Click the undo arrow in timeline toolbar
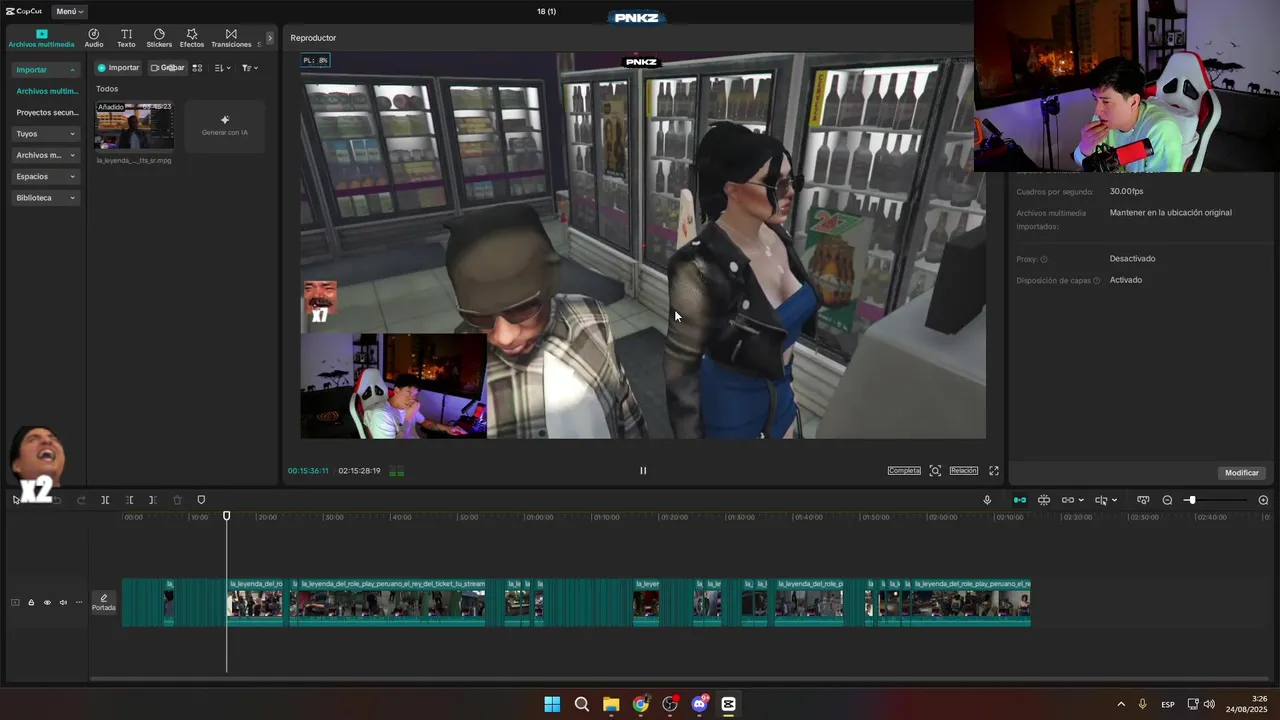This screenshot has width=1280, height=720. 58,500
